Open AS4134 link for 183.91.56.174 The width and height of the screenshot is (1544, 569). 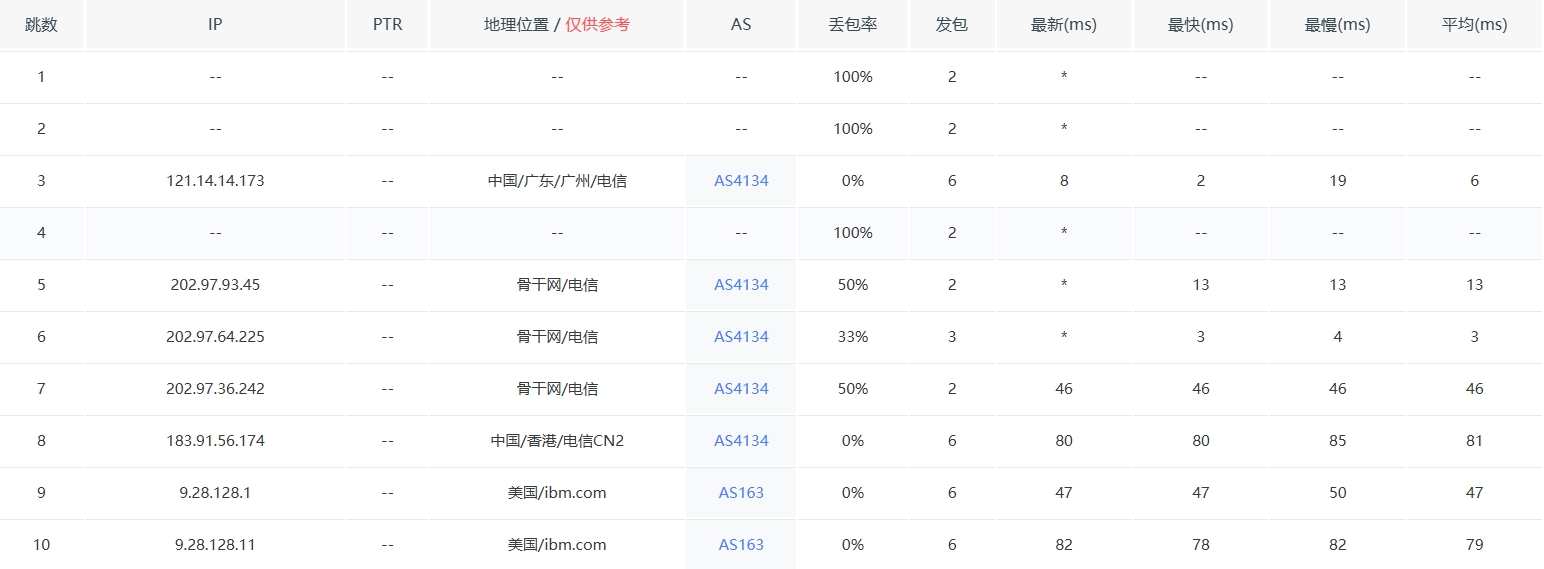741,441
